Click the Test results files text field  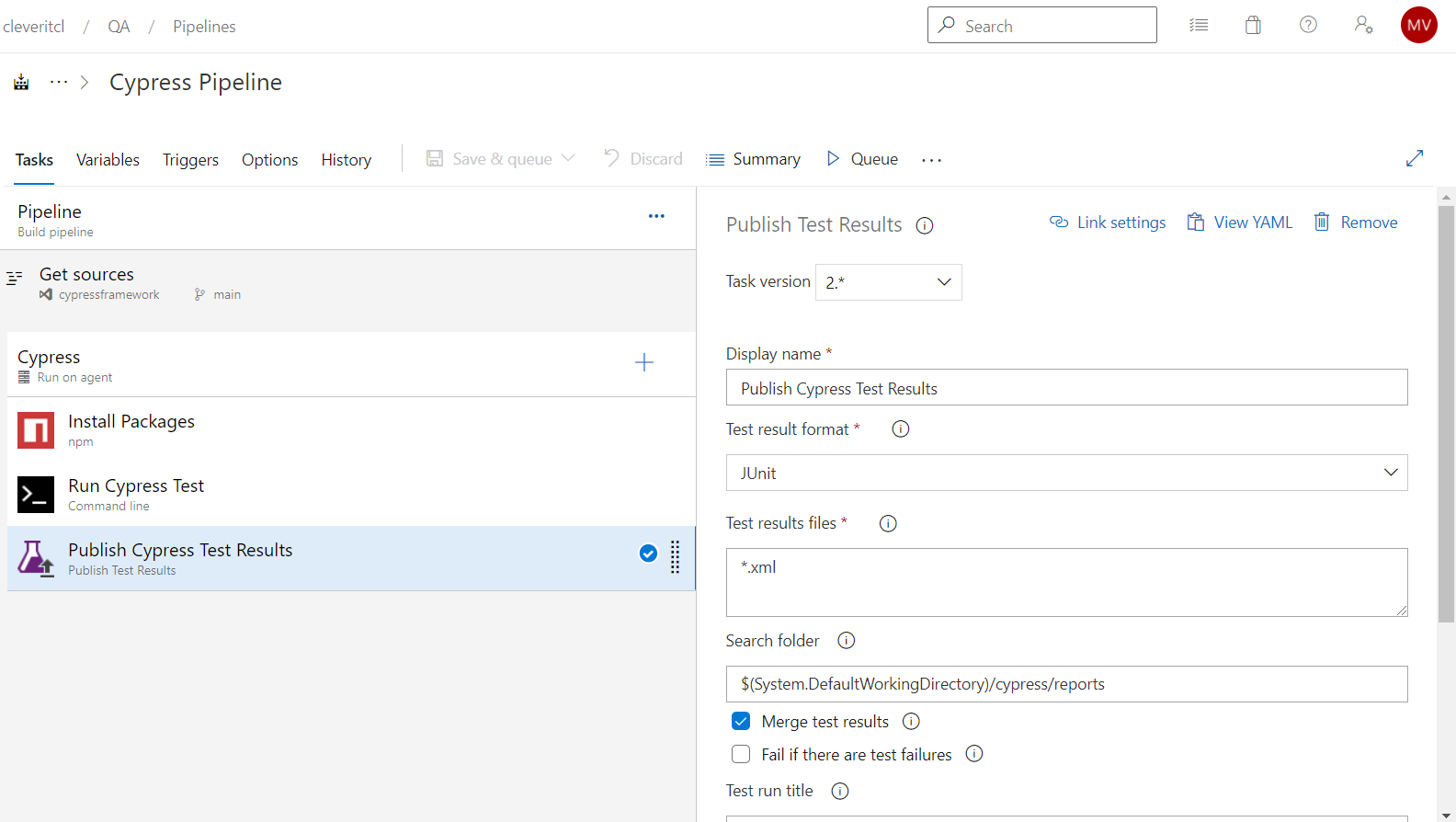tap(1066, 582)
